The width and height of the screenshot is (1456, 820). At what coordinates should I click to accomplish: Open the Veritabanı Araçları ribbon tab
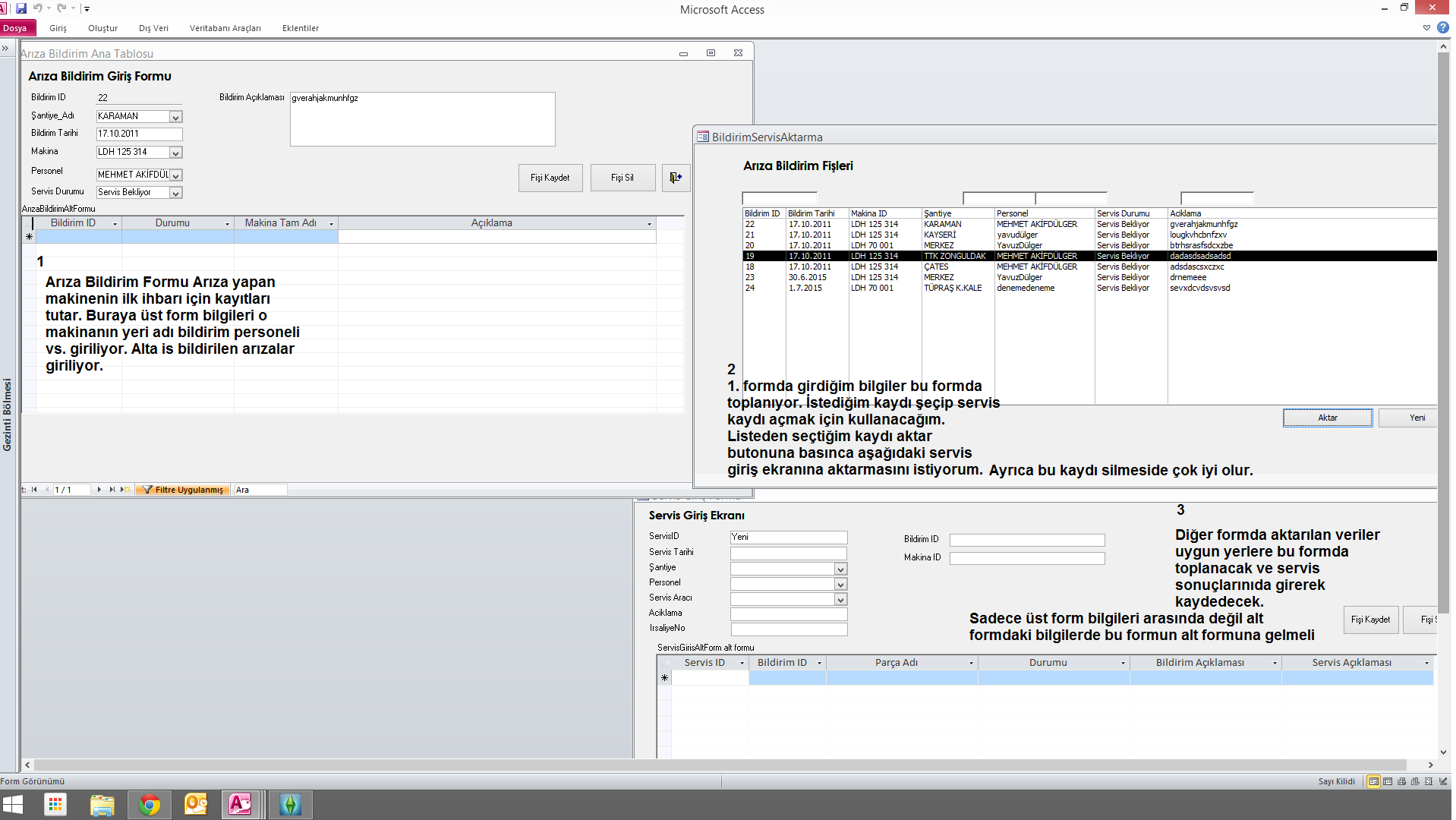(x=225, y=28)
